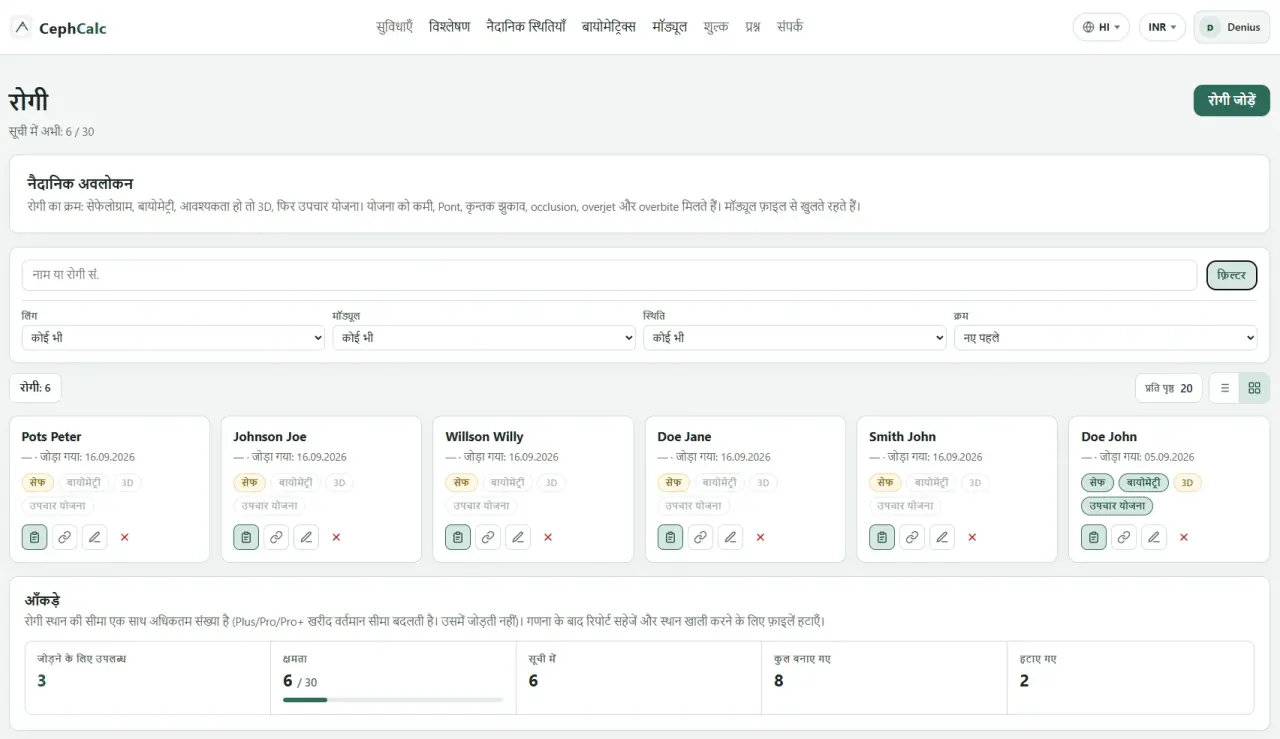Open clipboard icon on Doe John card

click(x=1094, y=537)
